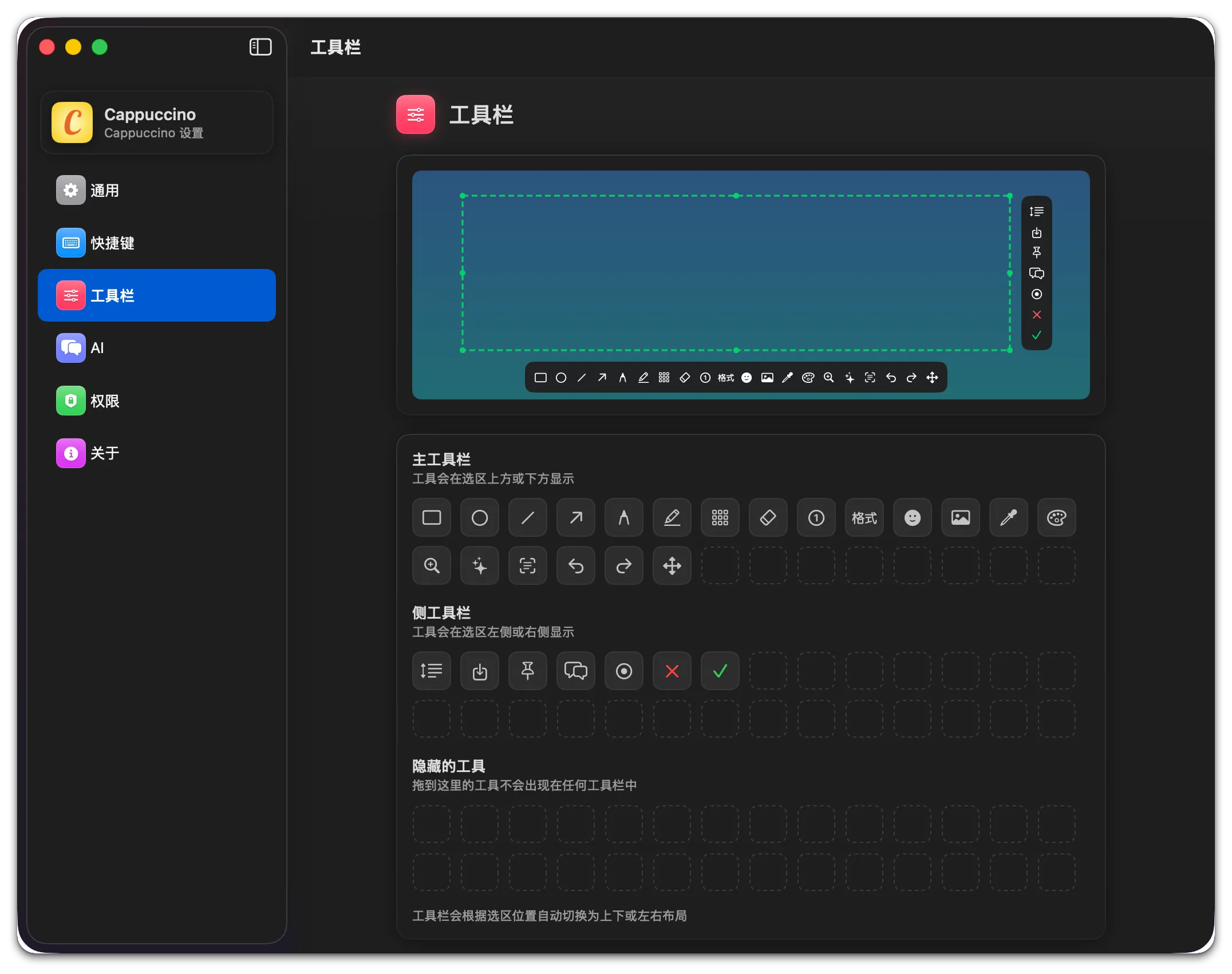
Task: Click the undo tool tile
Action: [576, 566]
